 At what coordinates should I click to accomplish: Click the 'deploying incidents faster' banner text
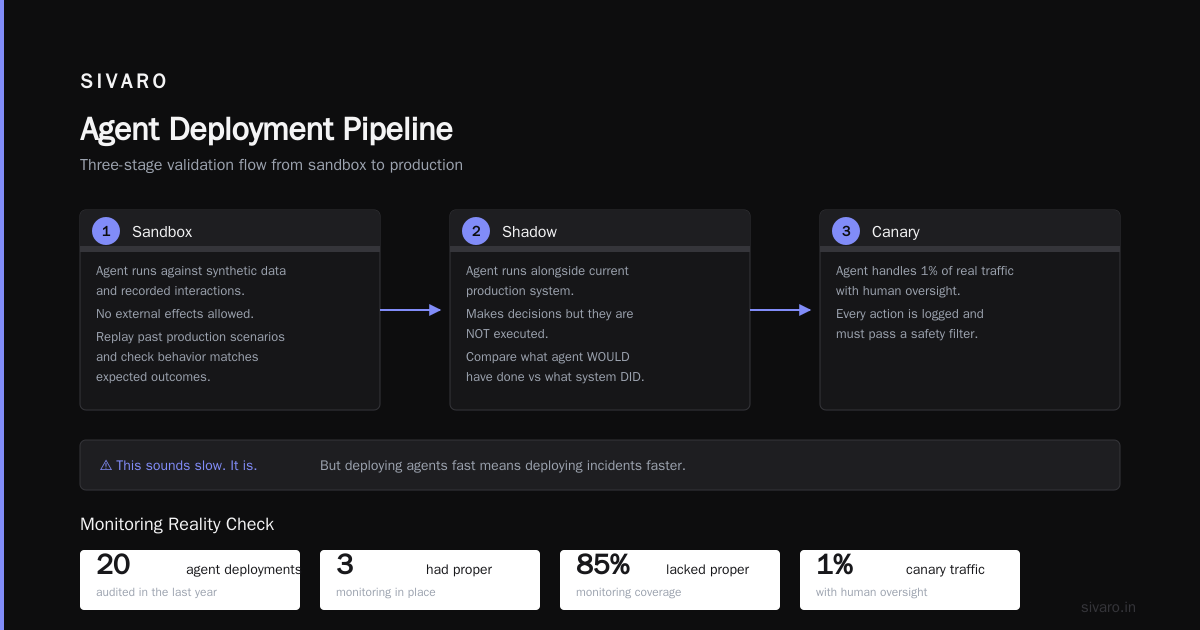[x=503, y=465]
